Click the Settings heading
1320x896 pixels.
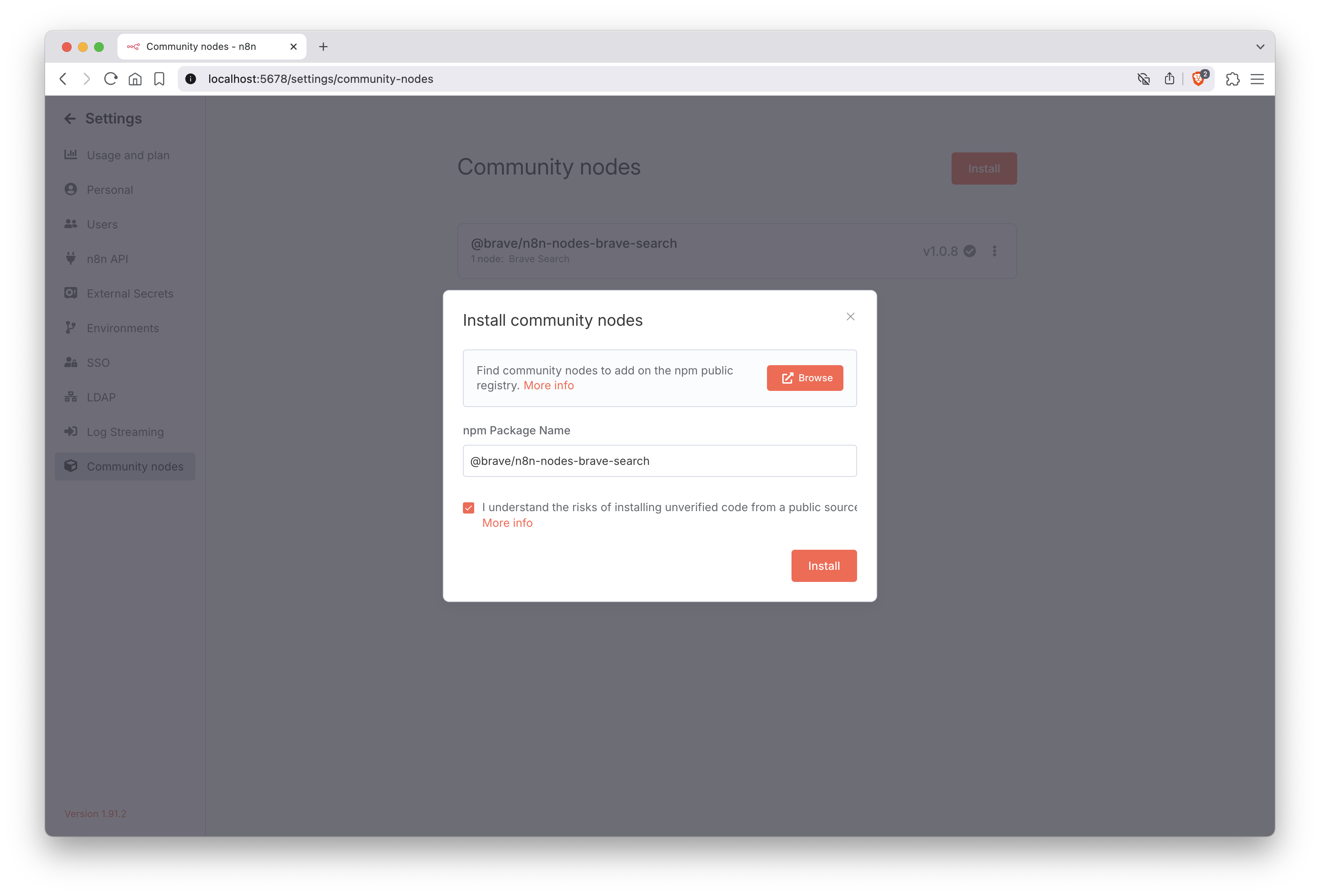pos(113,118)
